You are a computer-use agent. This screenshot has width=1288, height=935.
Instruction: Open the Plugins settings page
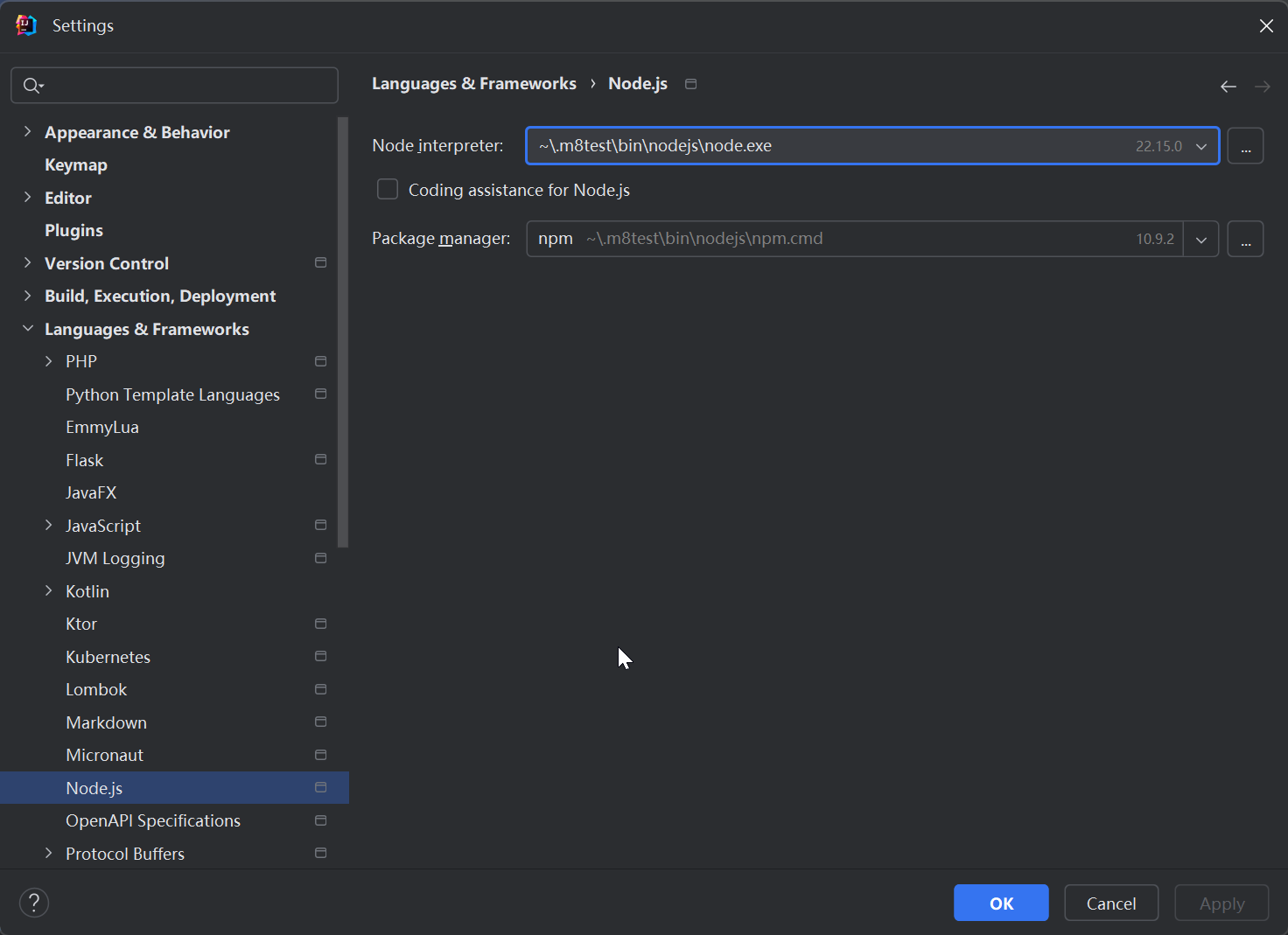[73, 231]
